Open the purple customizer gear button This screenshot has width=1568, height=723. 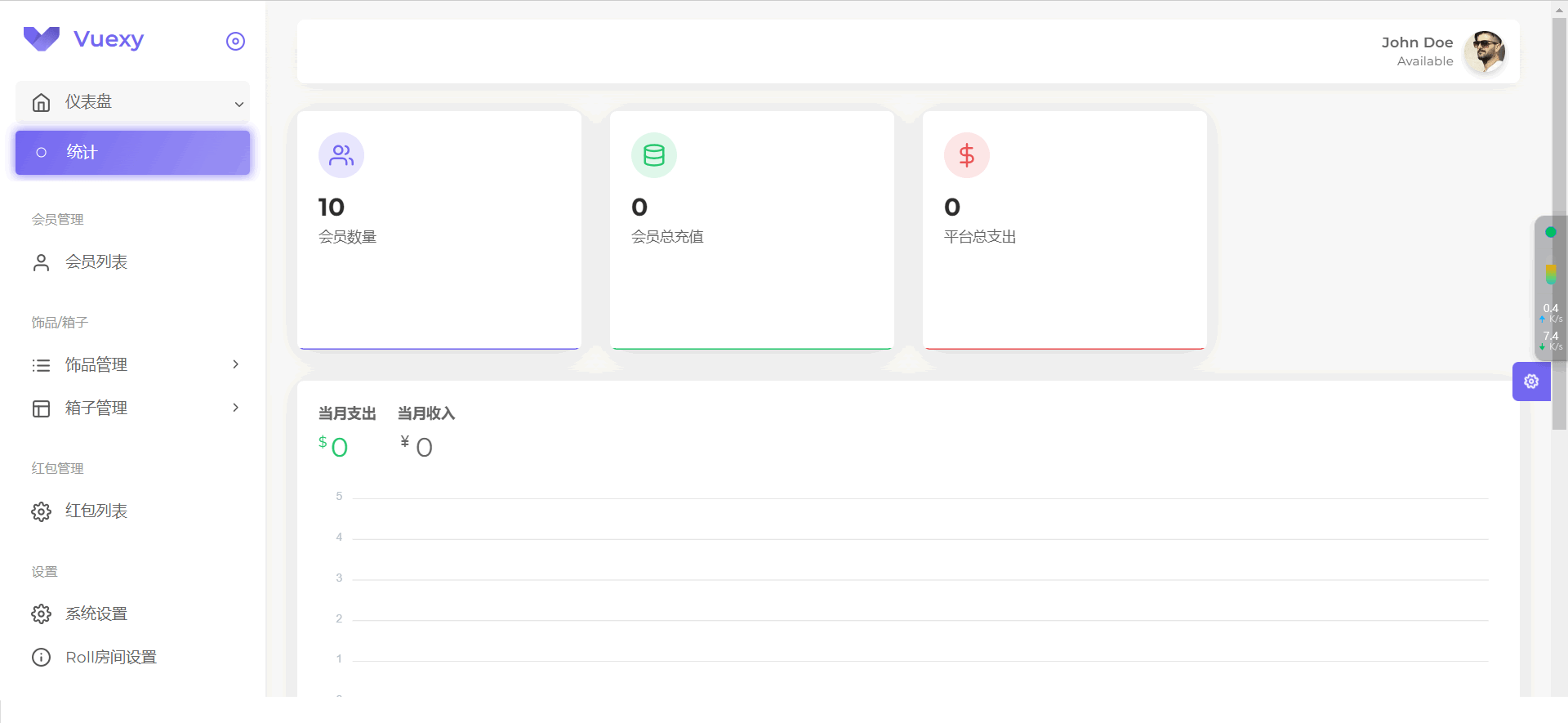pyautogui.click(x=1531, y=382)
